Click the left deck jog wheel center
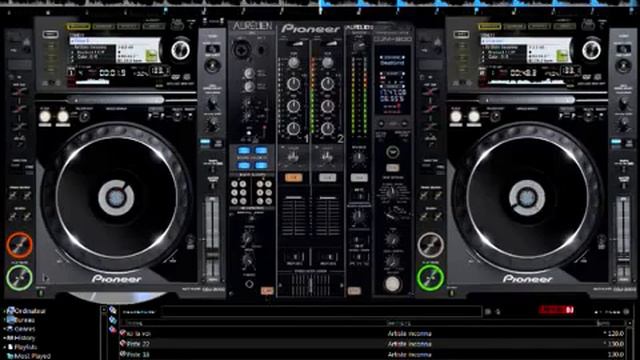The image size is (640, 360). pyautogui.click(x=116, y=198)
